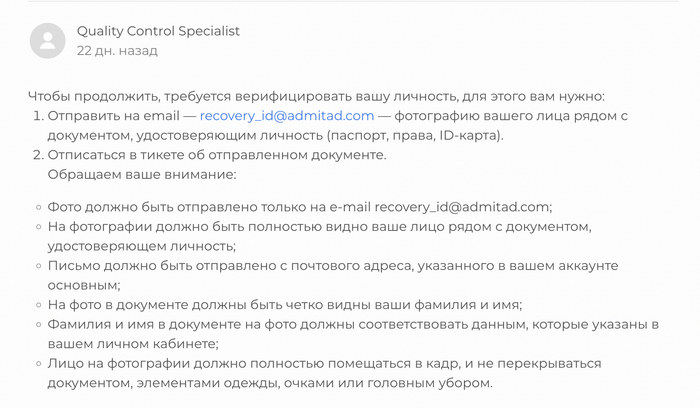Click the gray user avatar icon

tap(48, 41)
